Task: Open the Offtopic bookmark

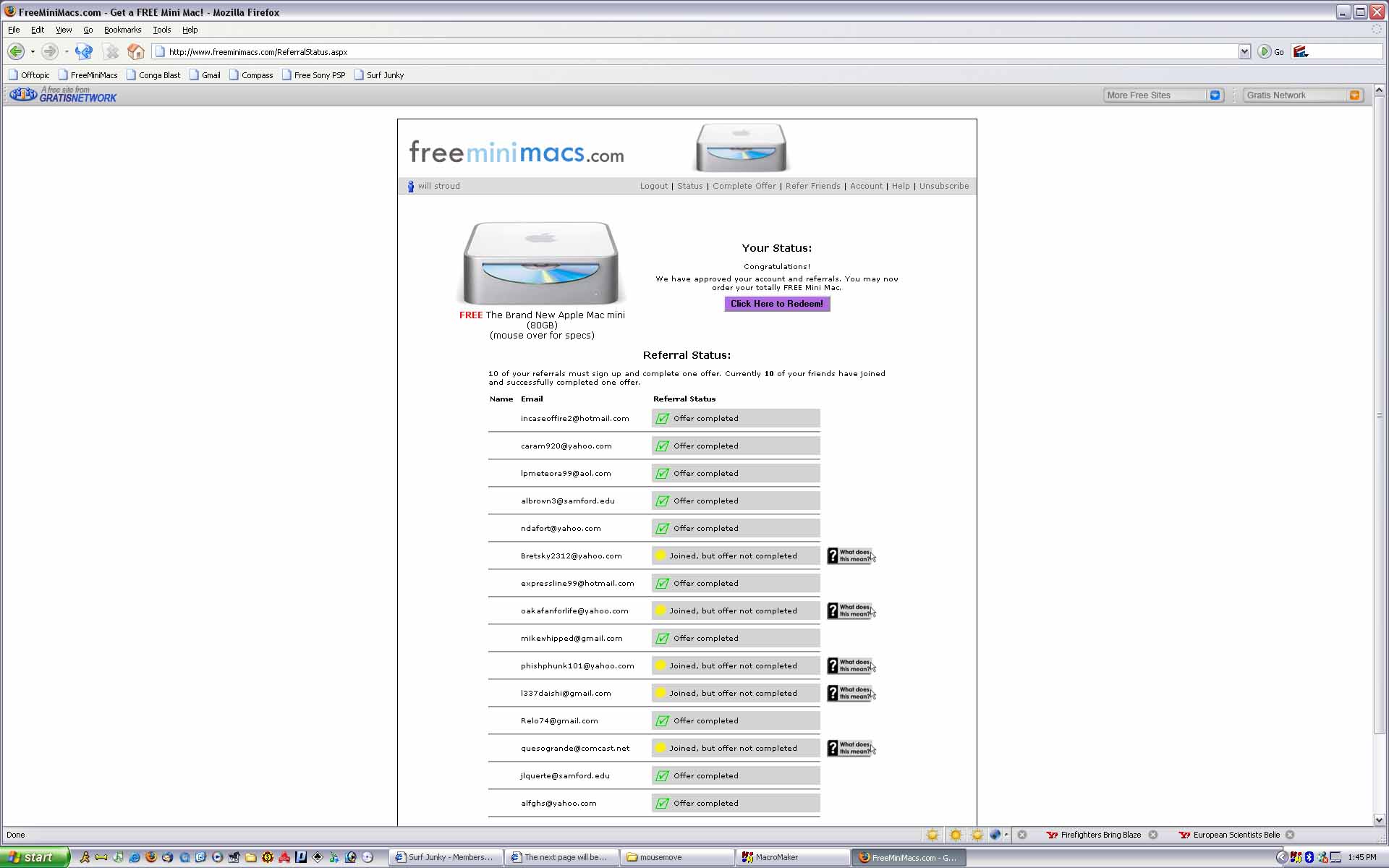Action: (29, 75)
